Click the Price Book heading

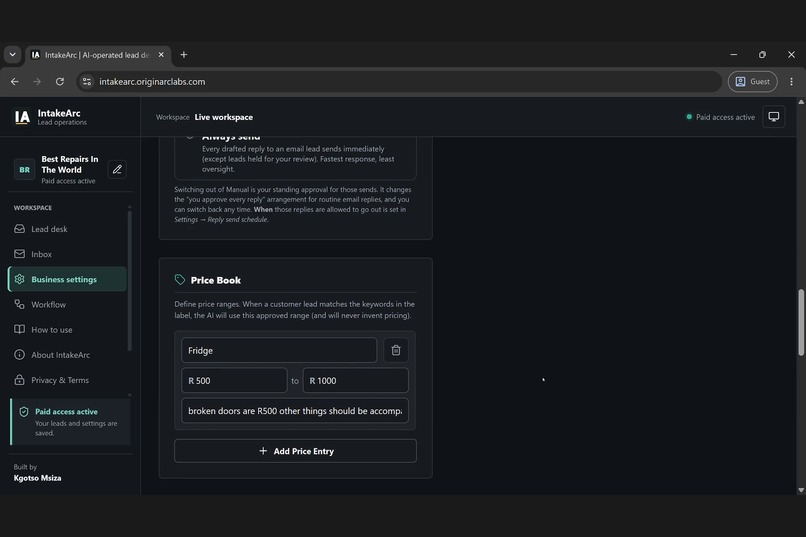(x=215, y=280)
